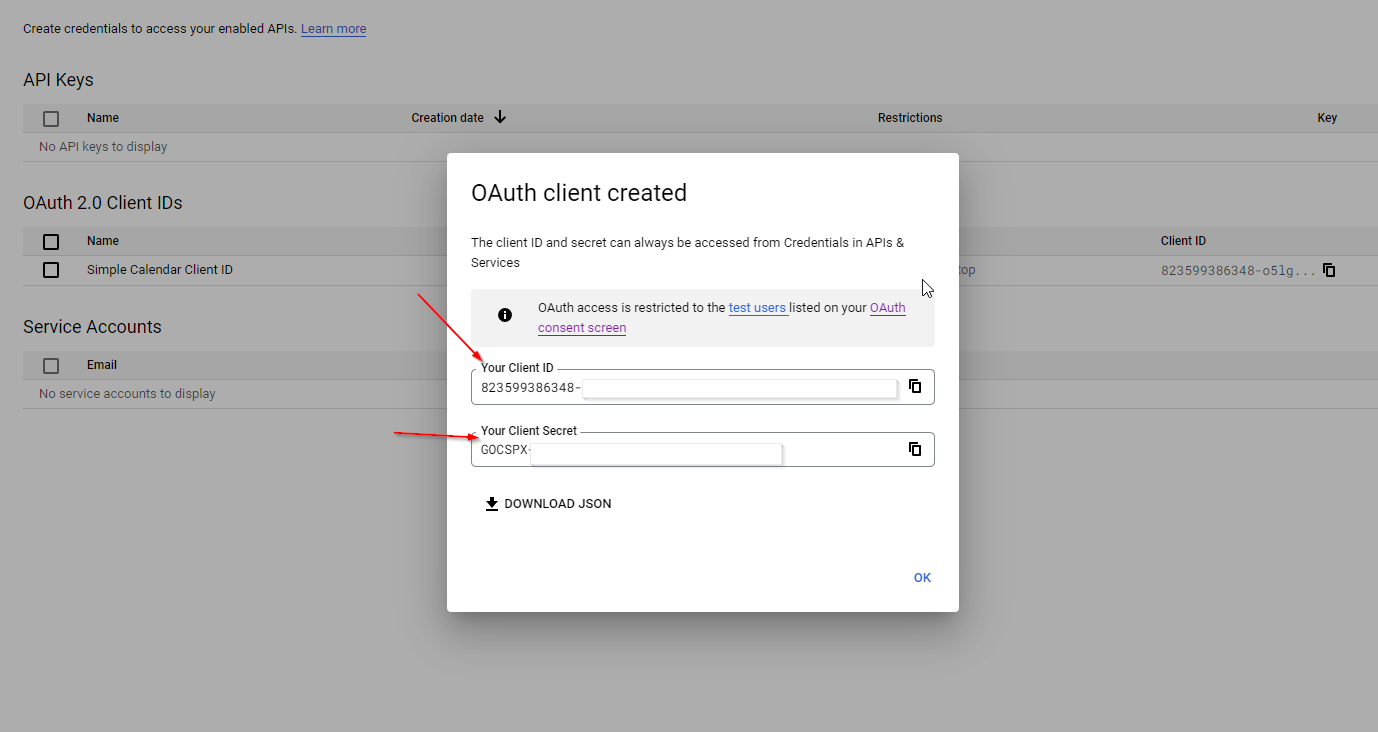The image size is (1378, 732).
Task: Open the Learn more link
Action: point(333,29)
